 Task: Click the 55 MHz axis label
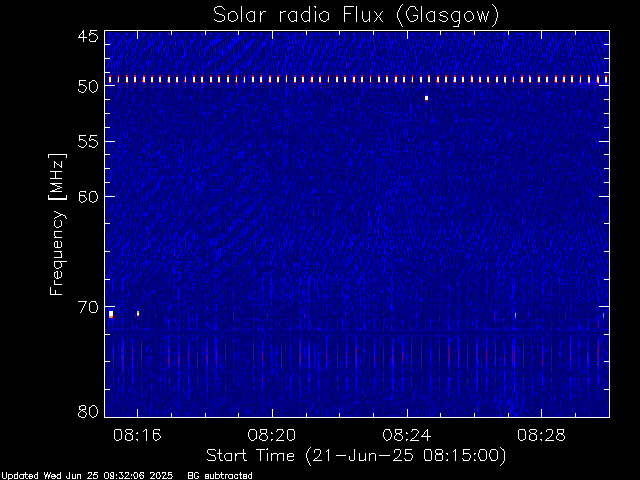tap(88, 142)
